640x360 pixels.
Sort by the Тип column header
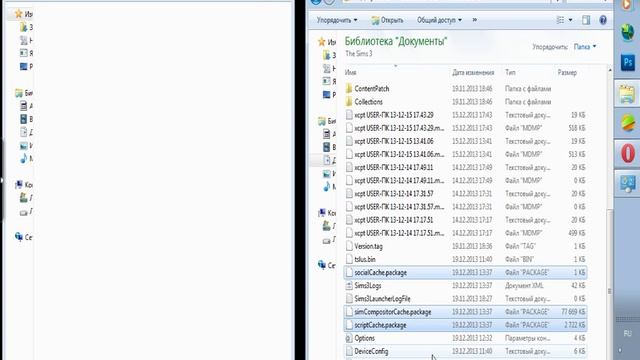510,73
